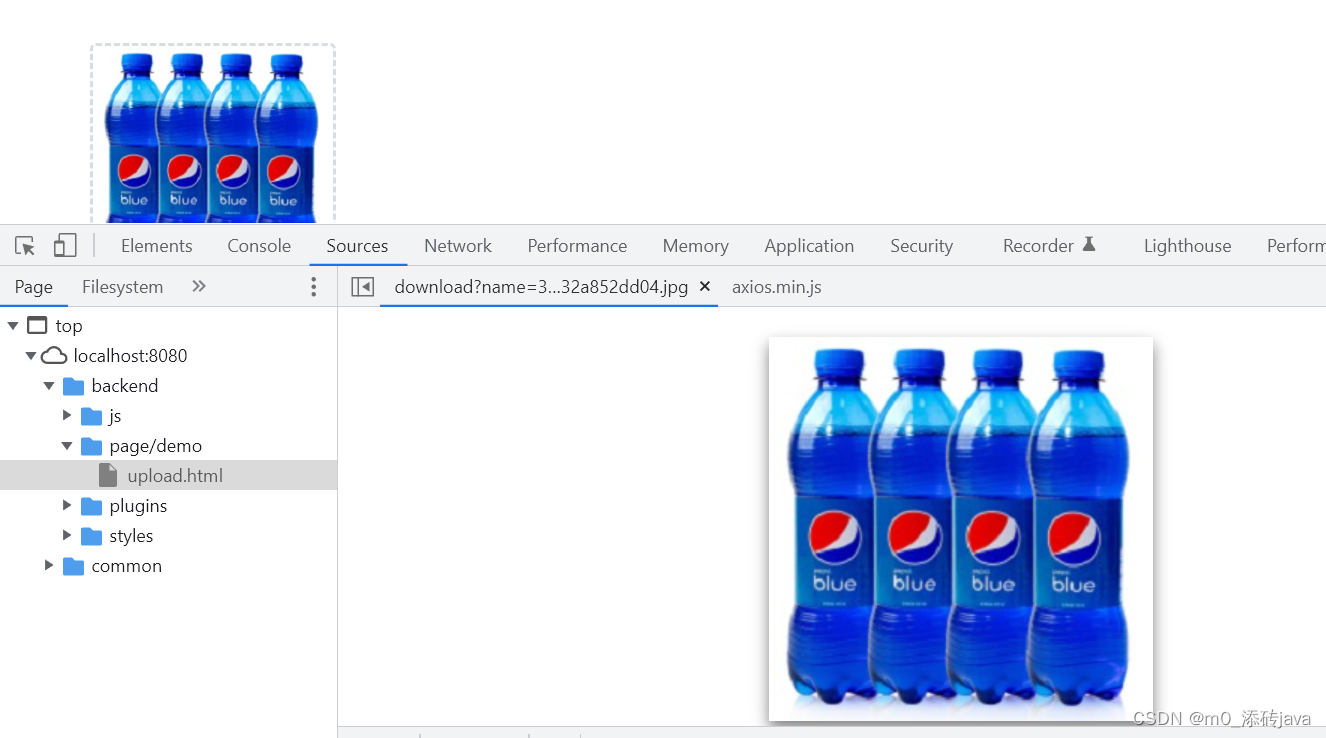The image size is (1326, 738).
Task: Select the "common" folder label
Action: [x=126, y=566]
